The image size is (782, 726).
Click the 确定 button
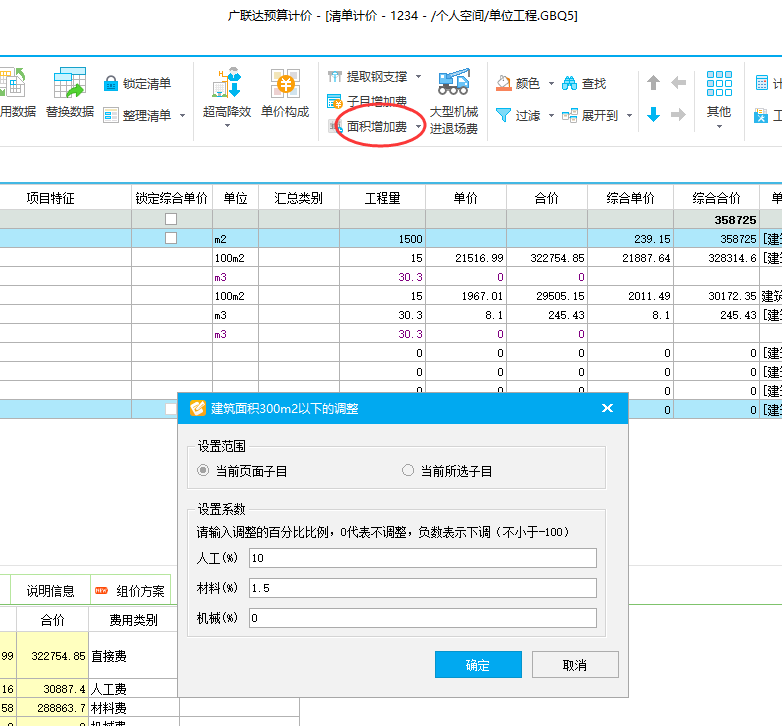(x=478, y=665)
